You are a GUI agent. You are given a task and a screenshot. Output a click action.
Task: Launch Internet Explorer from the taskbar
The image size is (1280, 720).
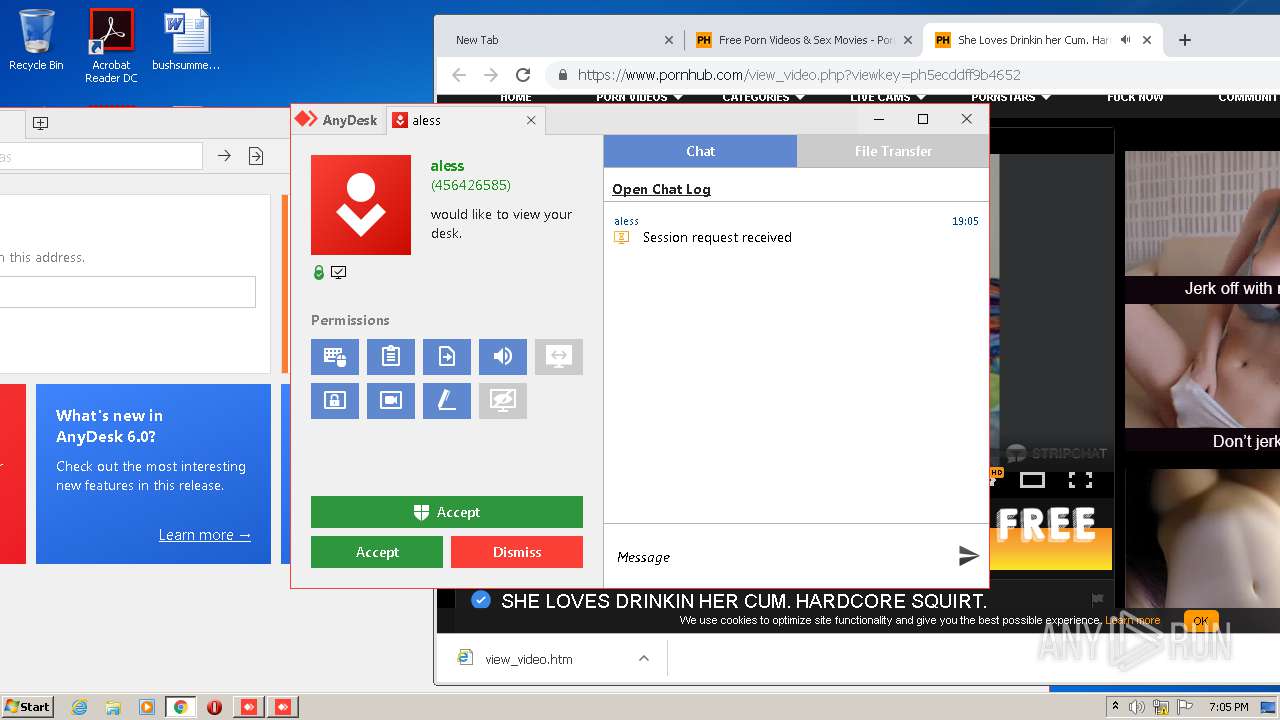pos(79,707)
